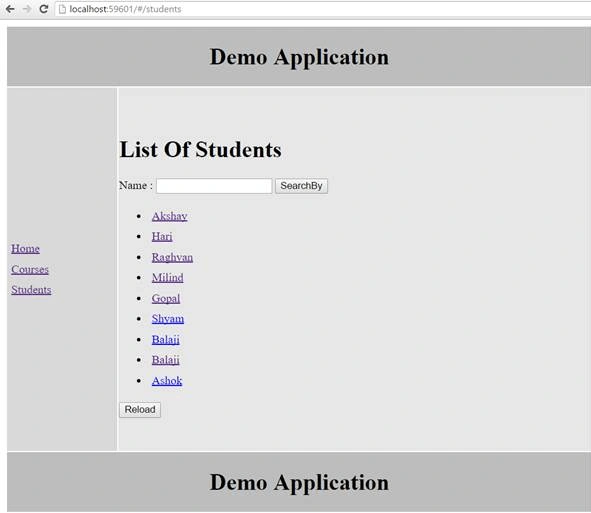Select the second Balaji link above Ashok

click(165, 360)
